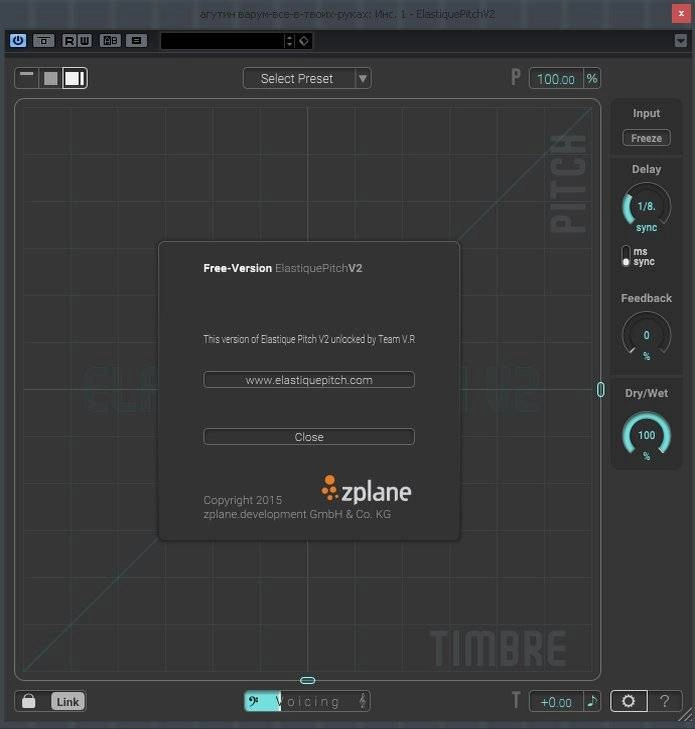This screenshot has height=729, width=695.
Task: Select the minimal view layout icon
Action: [x=27, y=78]
